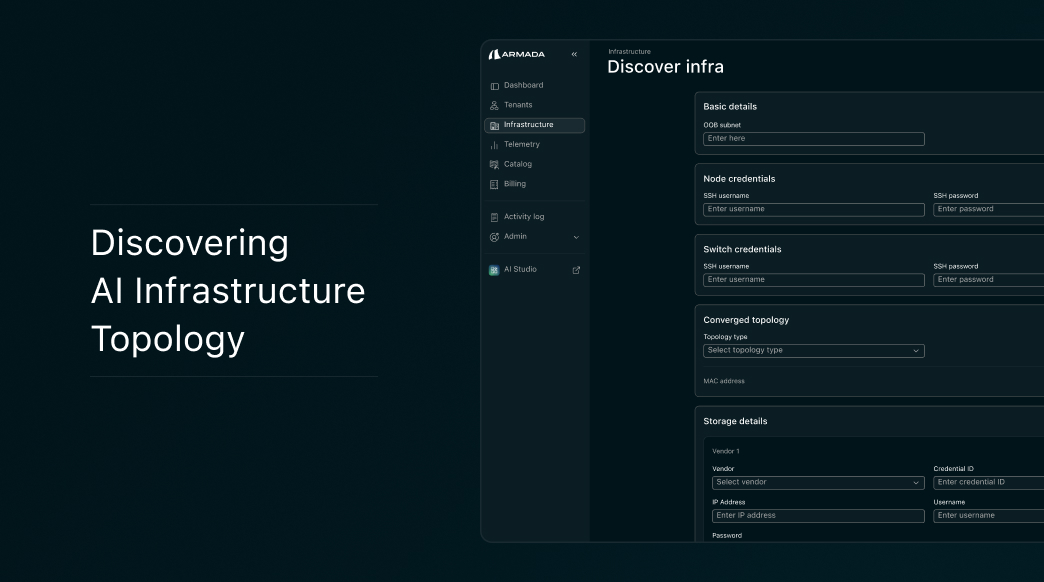1044x582 pixels.
Task: Click the Infrastructure breadcrumb above title
Action: 629,51
